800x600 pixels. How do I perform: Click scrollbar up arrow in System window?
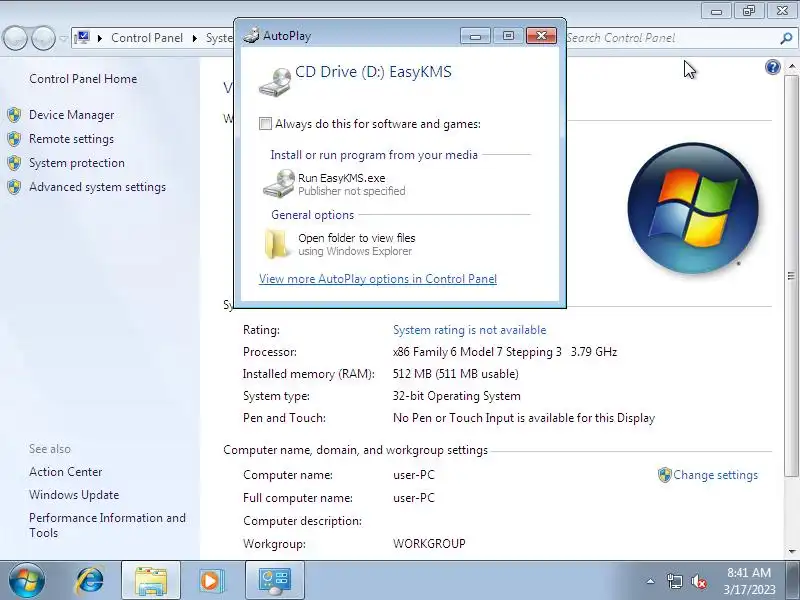[791, 67]
